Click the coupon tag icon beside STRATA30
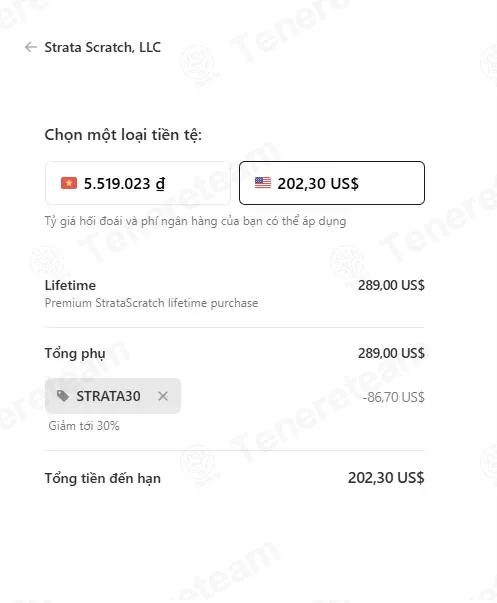This screenshot has height=603, width=497. coord(63,396)
